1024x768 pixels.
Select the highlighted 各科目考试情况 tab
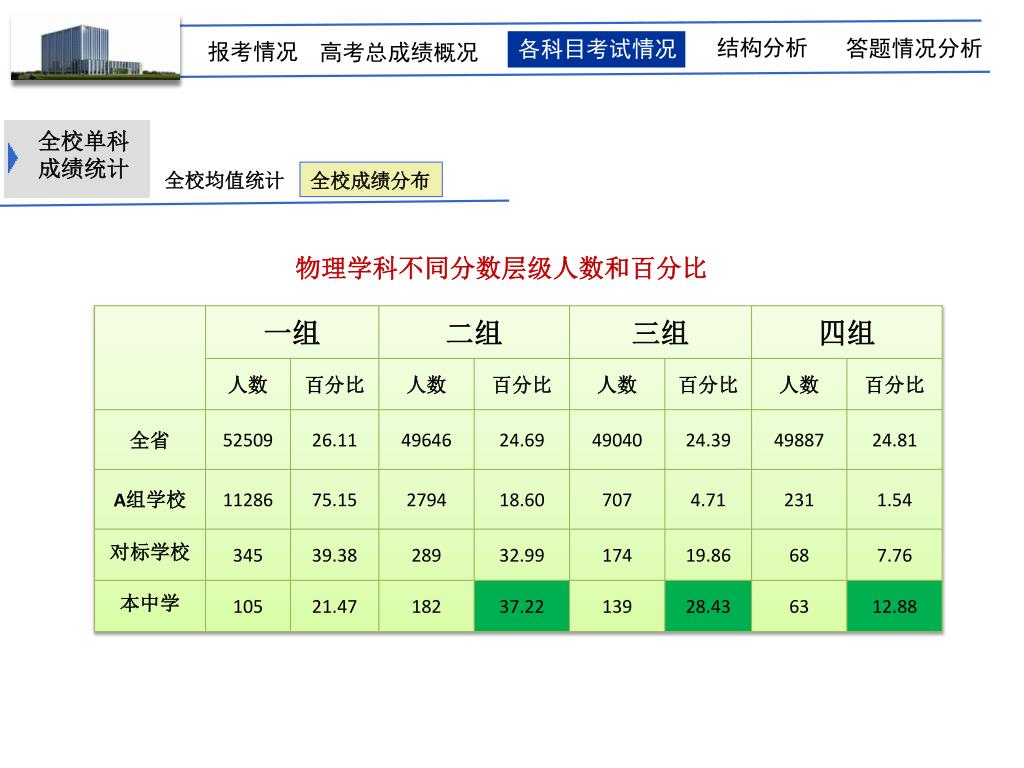point(596,49)
